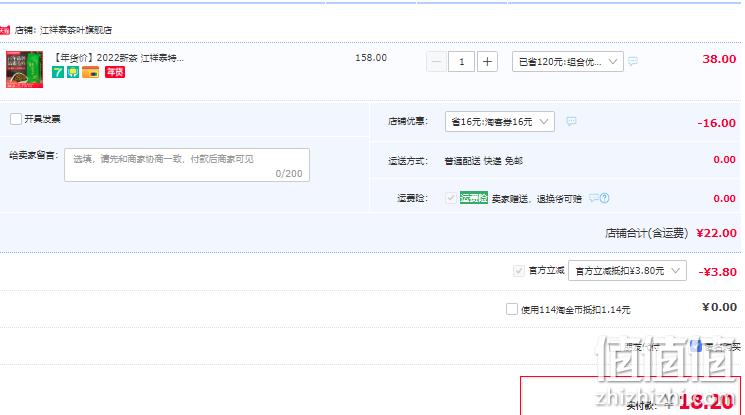Click the 给卖家留言 message text box
This screenshot has width=745, height=415.
tap(187, 165)
